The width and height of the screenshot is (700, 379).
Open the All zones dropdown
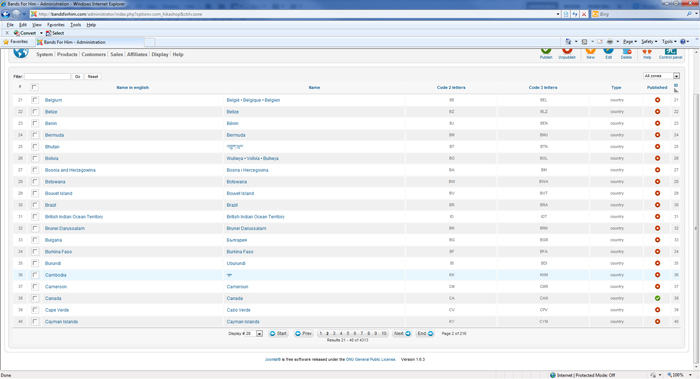[662, 76]
